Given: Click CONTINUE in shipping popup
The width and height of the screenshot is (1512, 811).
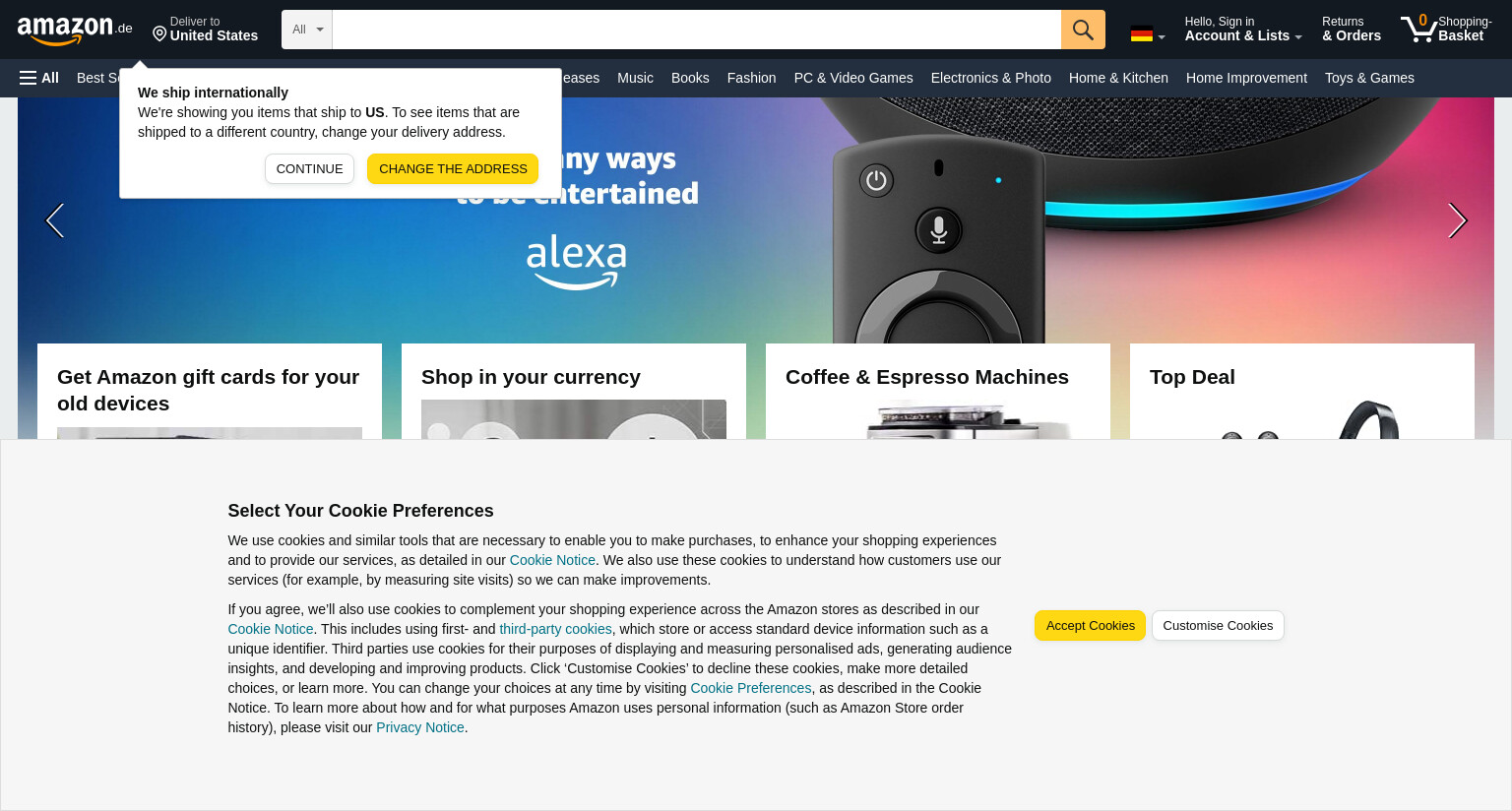Looking at the screenshot, I should (309, 168).
